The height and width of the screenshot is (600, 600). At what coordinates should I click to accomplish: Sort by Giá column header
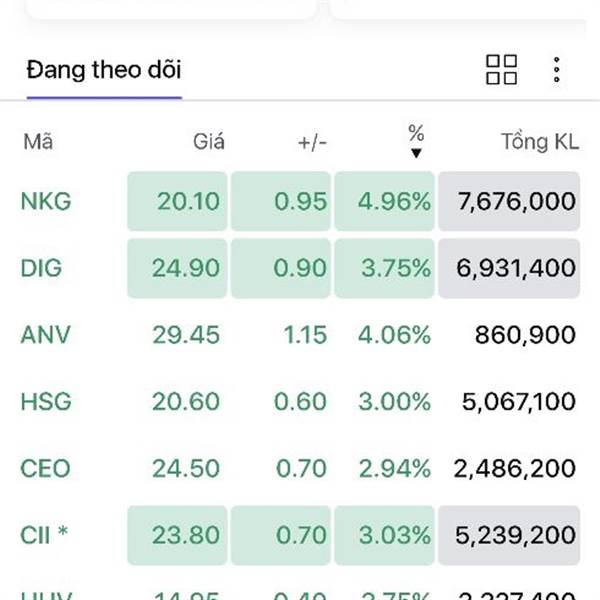pyautogui.click(x=209, y=142)
